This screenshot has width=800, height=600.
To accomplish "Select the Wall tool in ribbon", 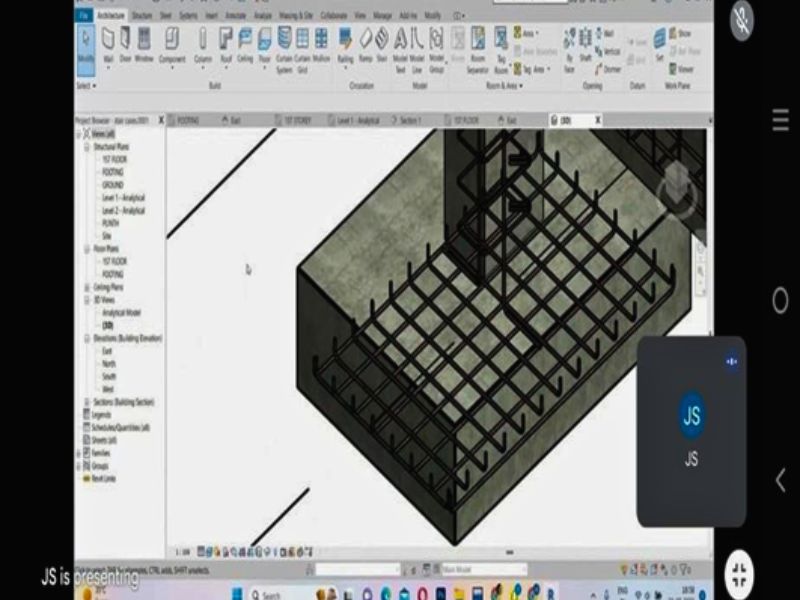I will (x=108, y=44).
